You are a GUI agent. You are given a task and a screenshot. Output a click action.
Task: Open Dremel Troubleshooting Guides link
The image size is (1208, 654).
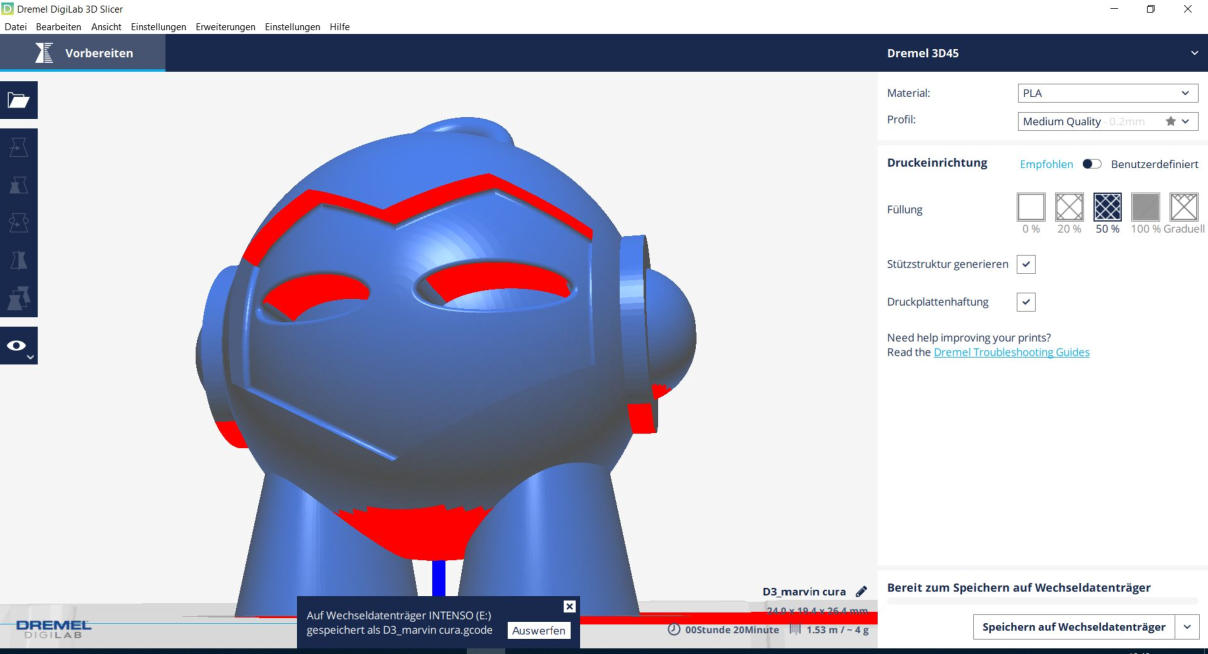pos(1011,352)
